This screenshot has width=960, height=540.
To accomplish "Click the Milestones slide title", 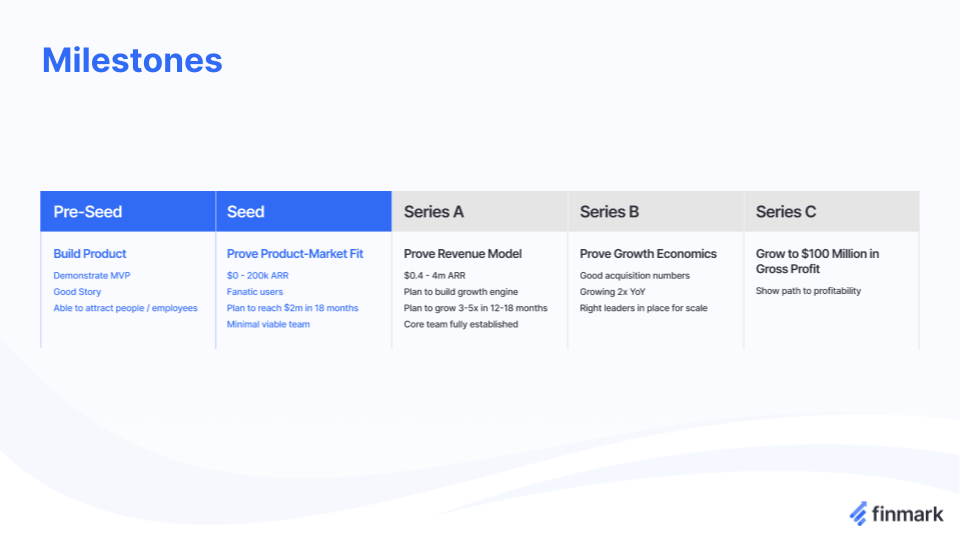I will [132, 61].
